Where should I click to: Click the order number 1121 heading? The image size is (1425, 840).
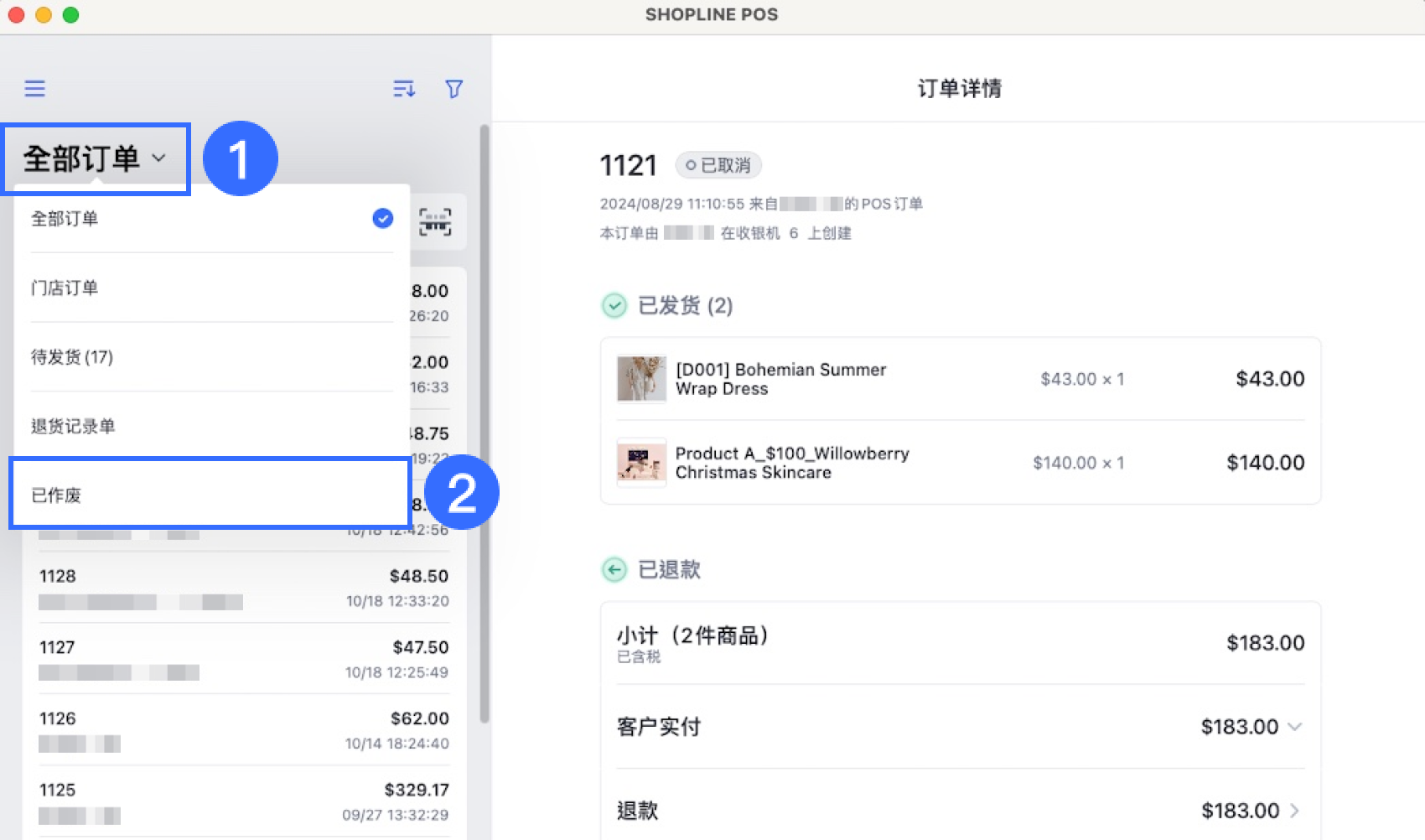tap(628, 165)
